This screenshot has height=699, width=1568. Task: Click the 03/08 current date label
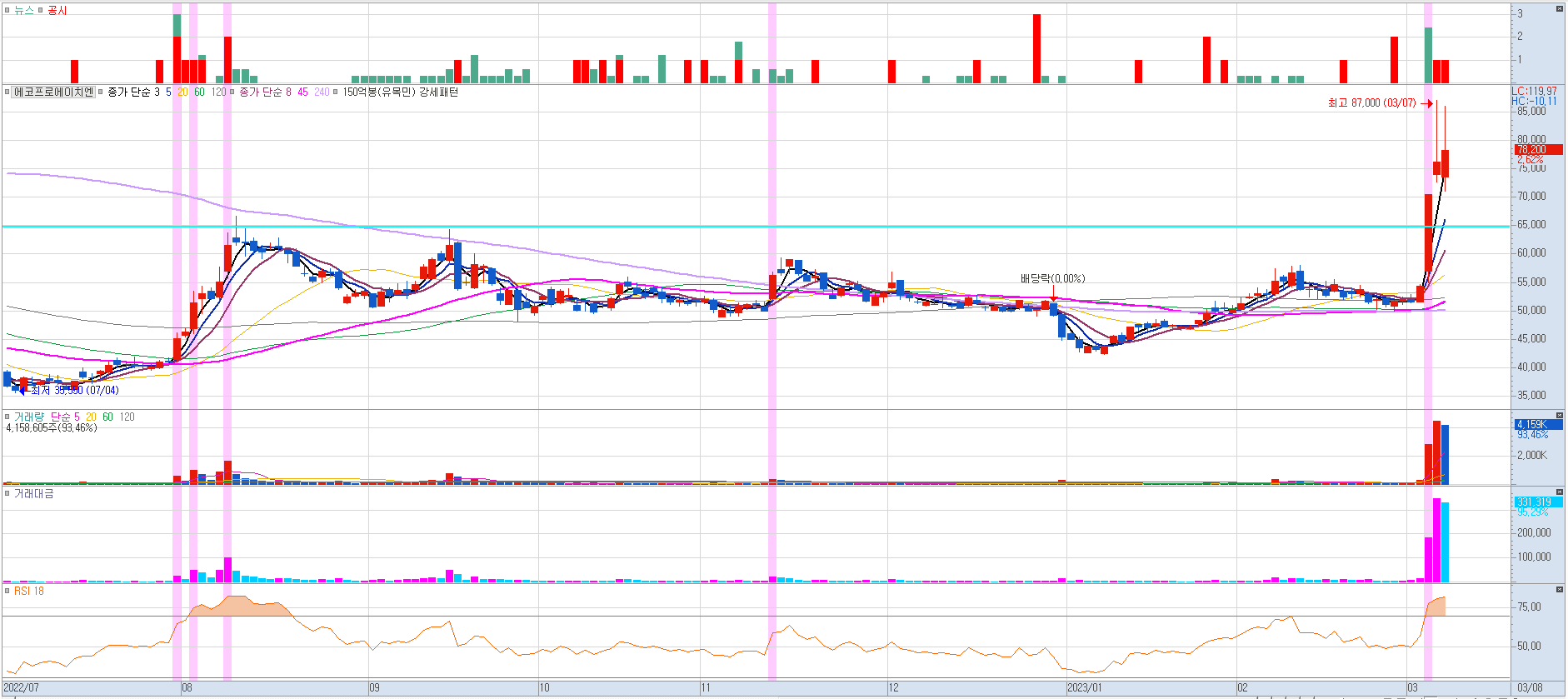(1530, 688)
